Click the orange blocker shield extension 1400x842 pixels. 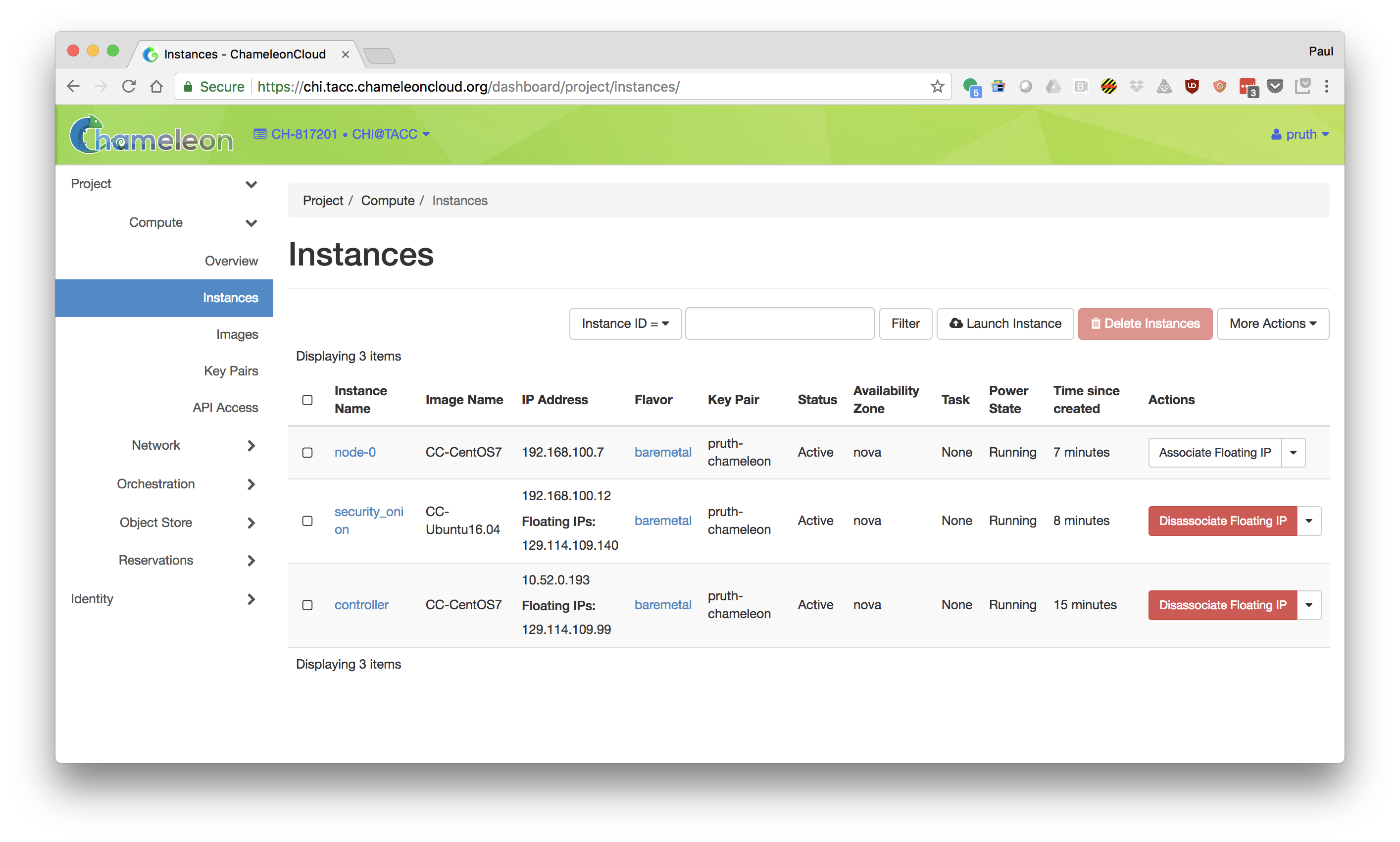1220,86
